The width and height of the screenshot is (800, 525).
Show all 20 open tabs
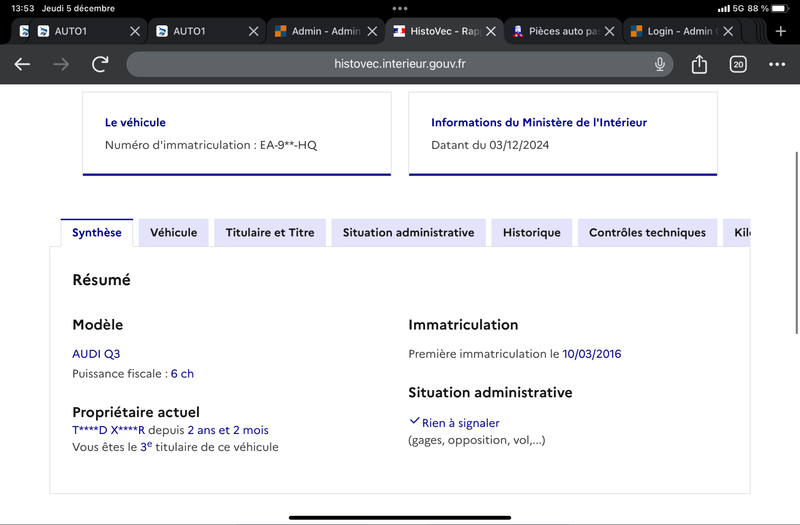(738, 64)
